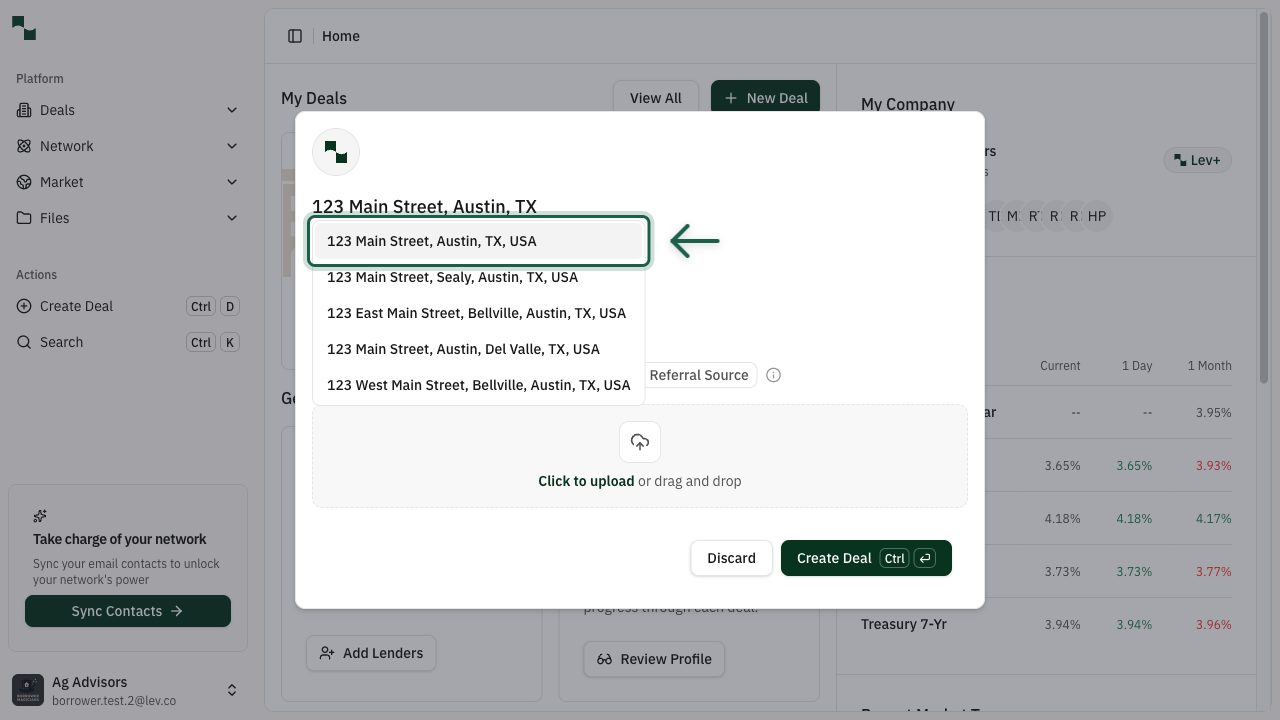1280x720 pixels.
Task: Click the cloud upload icon in the modal
Action: (x=639, y=441)
